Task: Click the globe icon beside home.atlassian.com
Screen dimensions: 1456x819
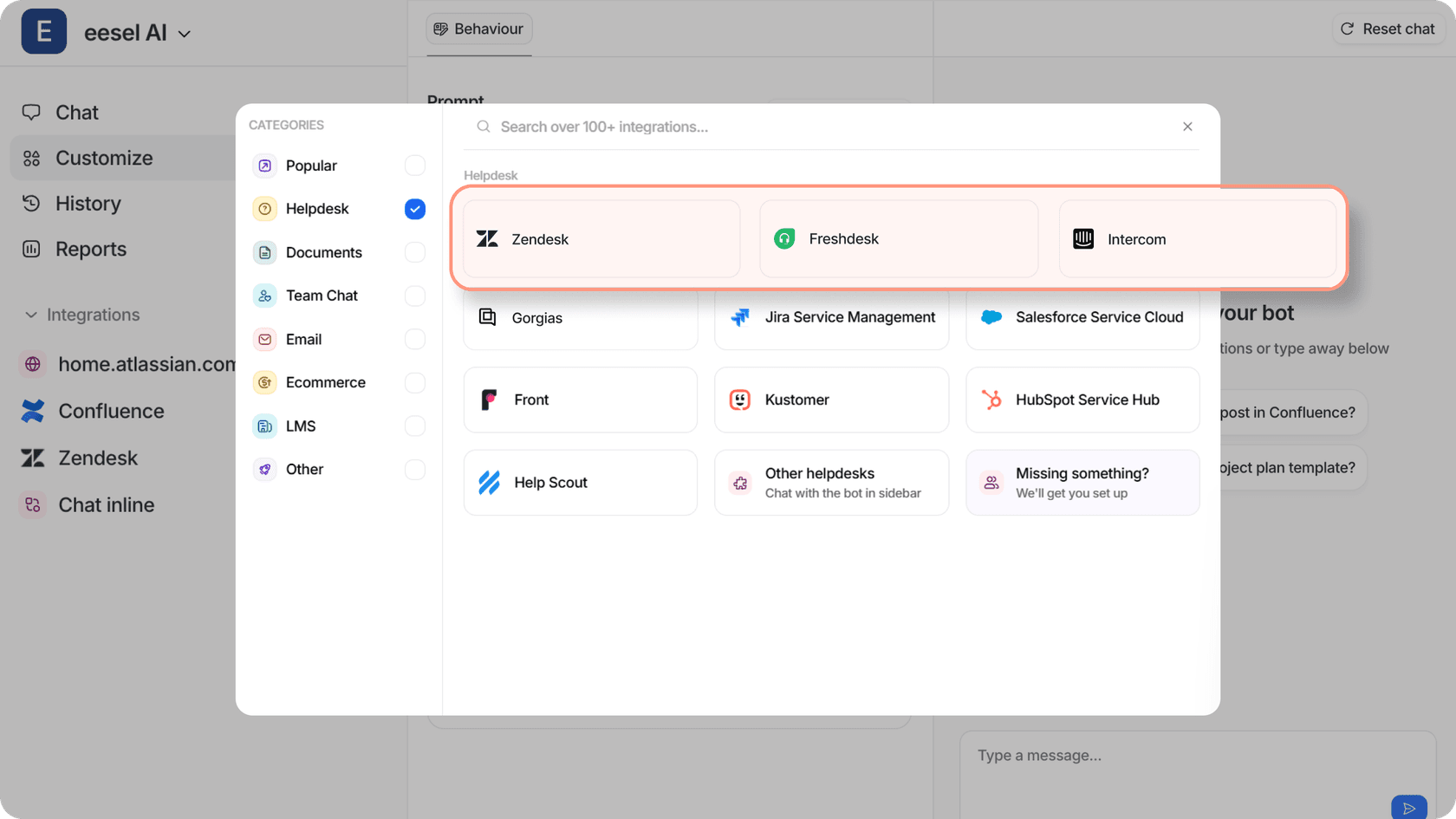Action: pos(33,364)
